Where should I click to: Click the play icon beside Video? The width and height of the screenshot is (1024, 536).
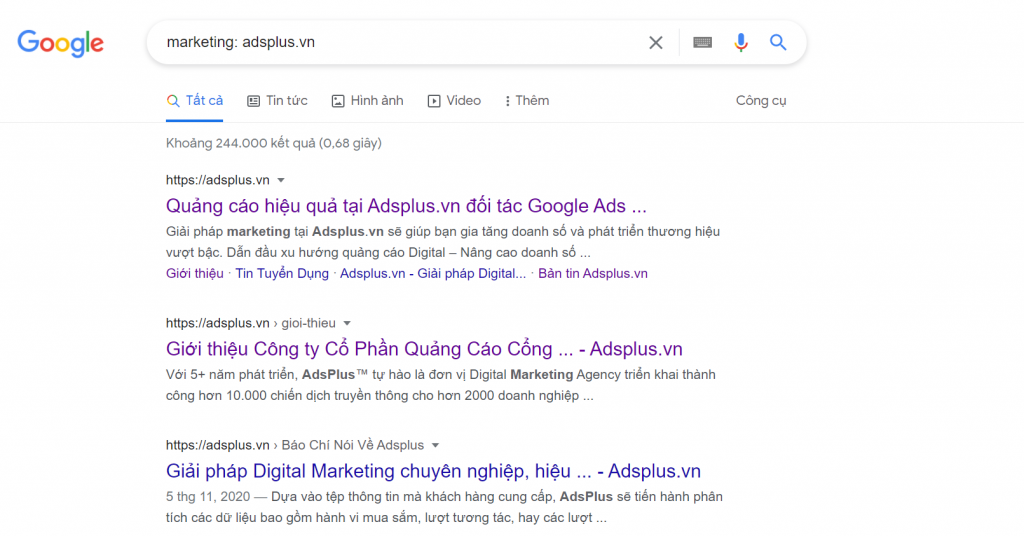(x=434, y=101)
